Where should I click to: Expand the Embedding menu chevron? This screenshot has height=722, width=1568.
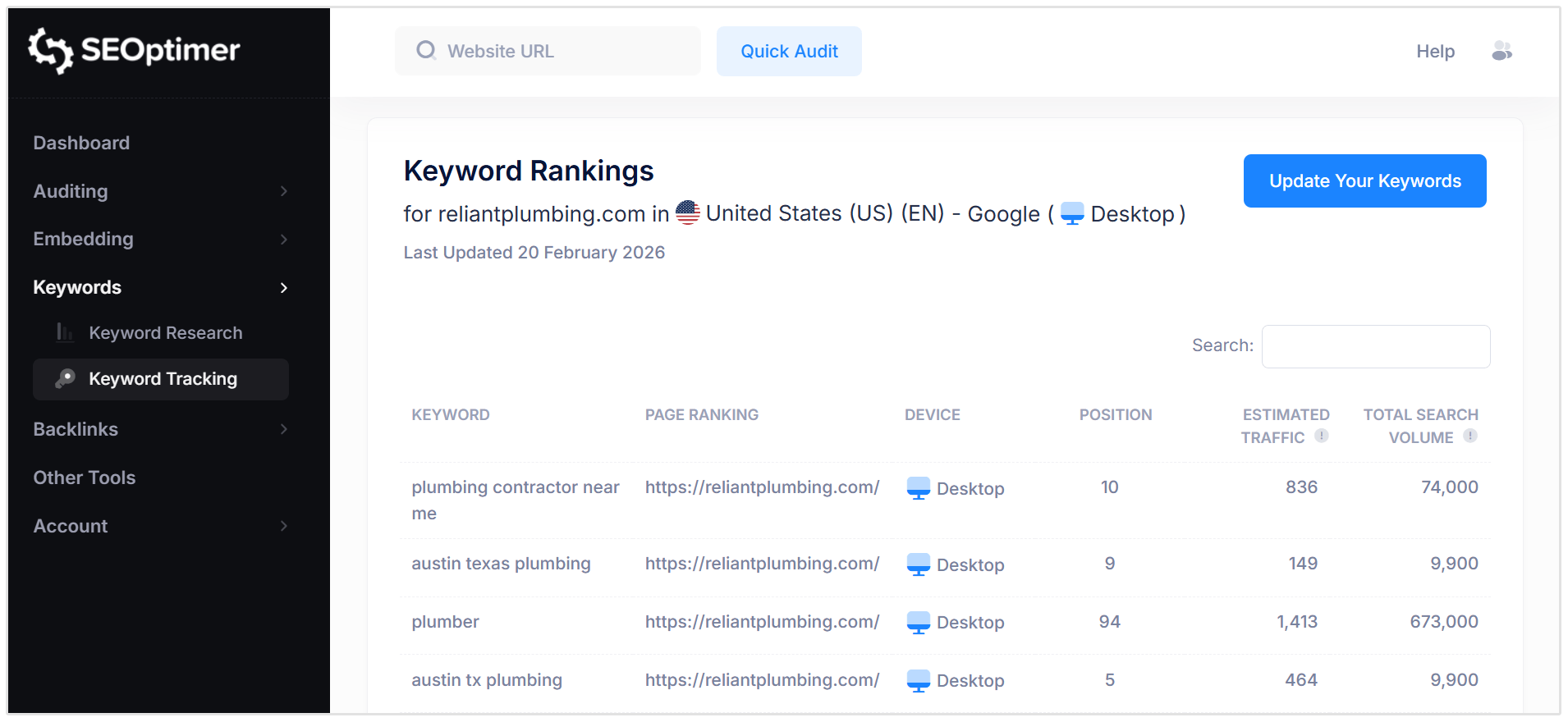tap(284, 240)
